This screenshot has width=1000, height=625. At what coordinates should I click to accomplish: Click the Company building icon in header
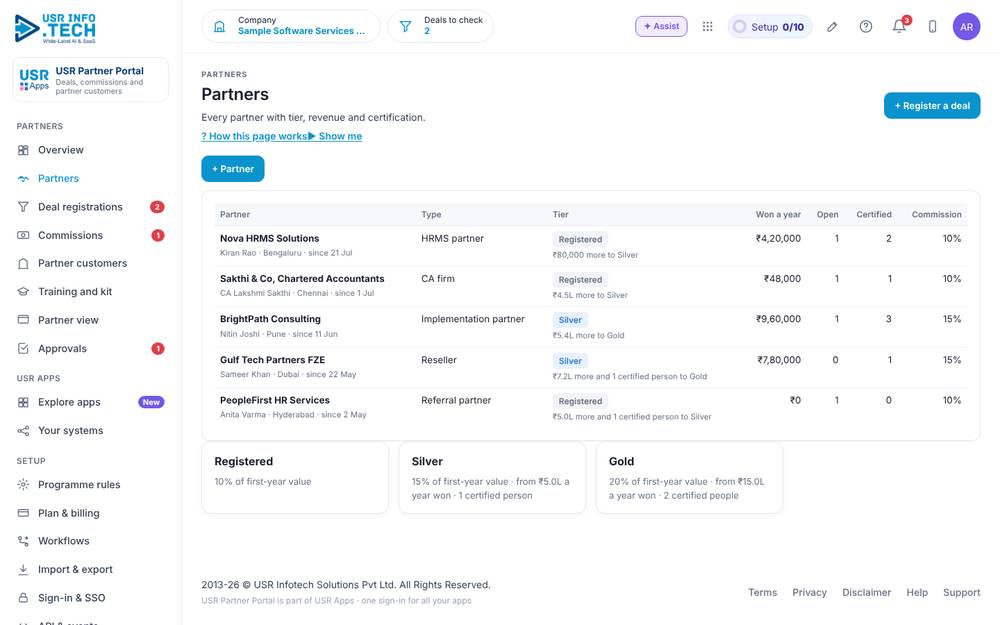click(219, 27)
